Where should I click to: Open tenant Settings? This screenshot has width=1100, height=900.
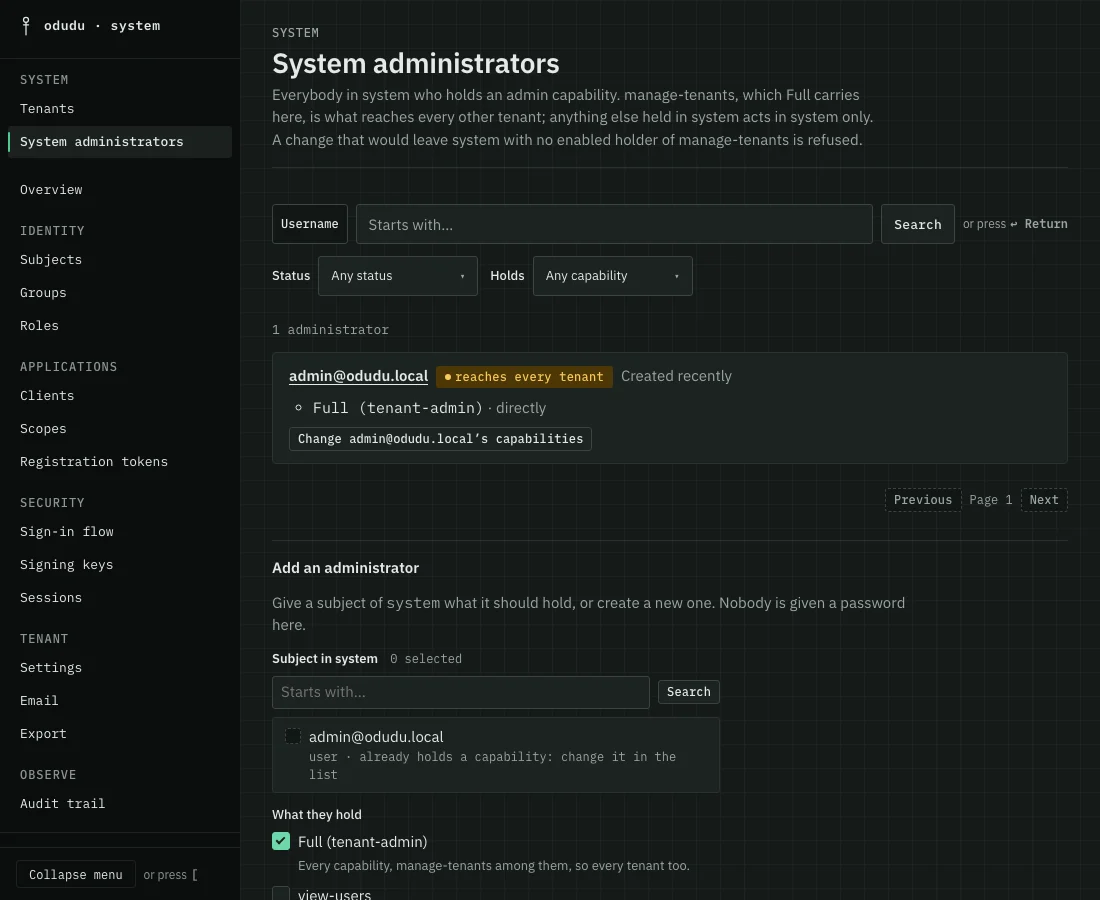[51, 668]
